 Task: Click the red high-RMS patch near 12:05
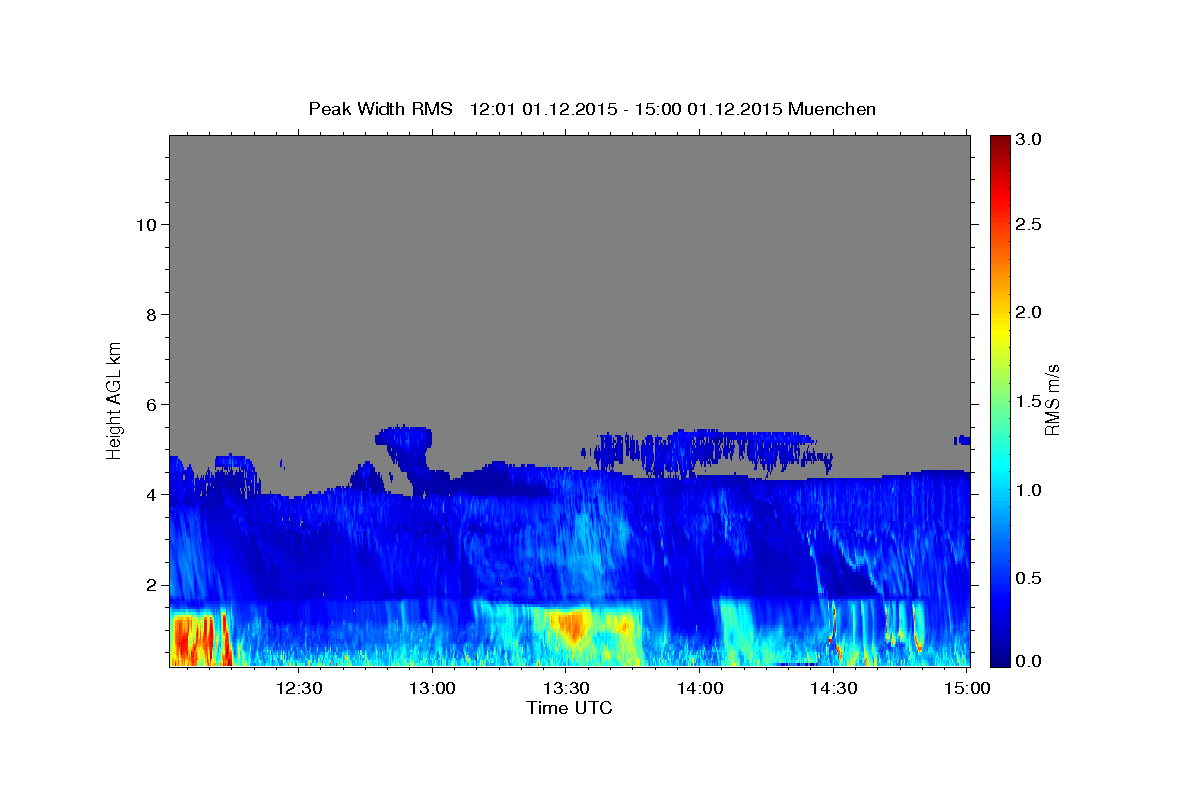(x=192, y=640)
